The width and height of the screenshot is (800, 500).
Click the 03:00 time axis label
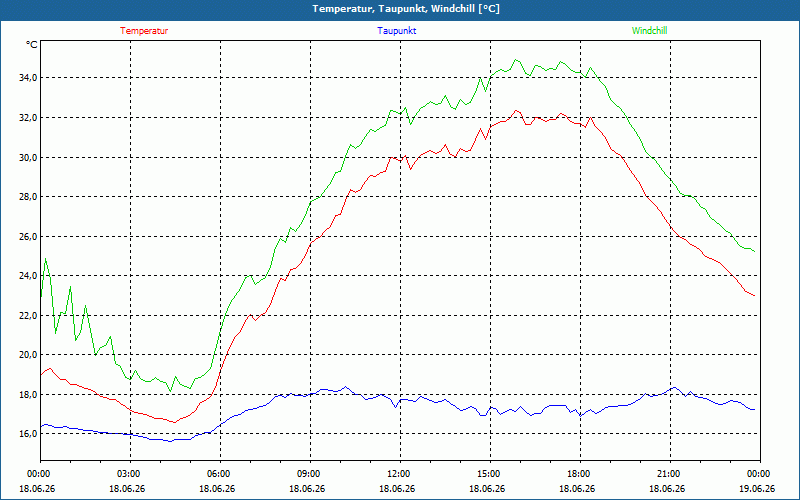(x=131, y=474)
